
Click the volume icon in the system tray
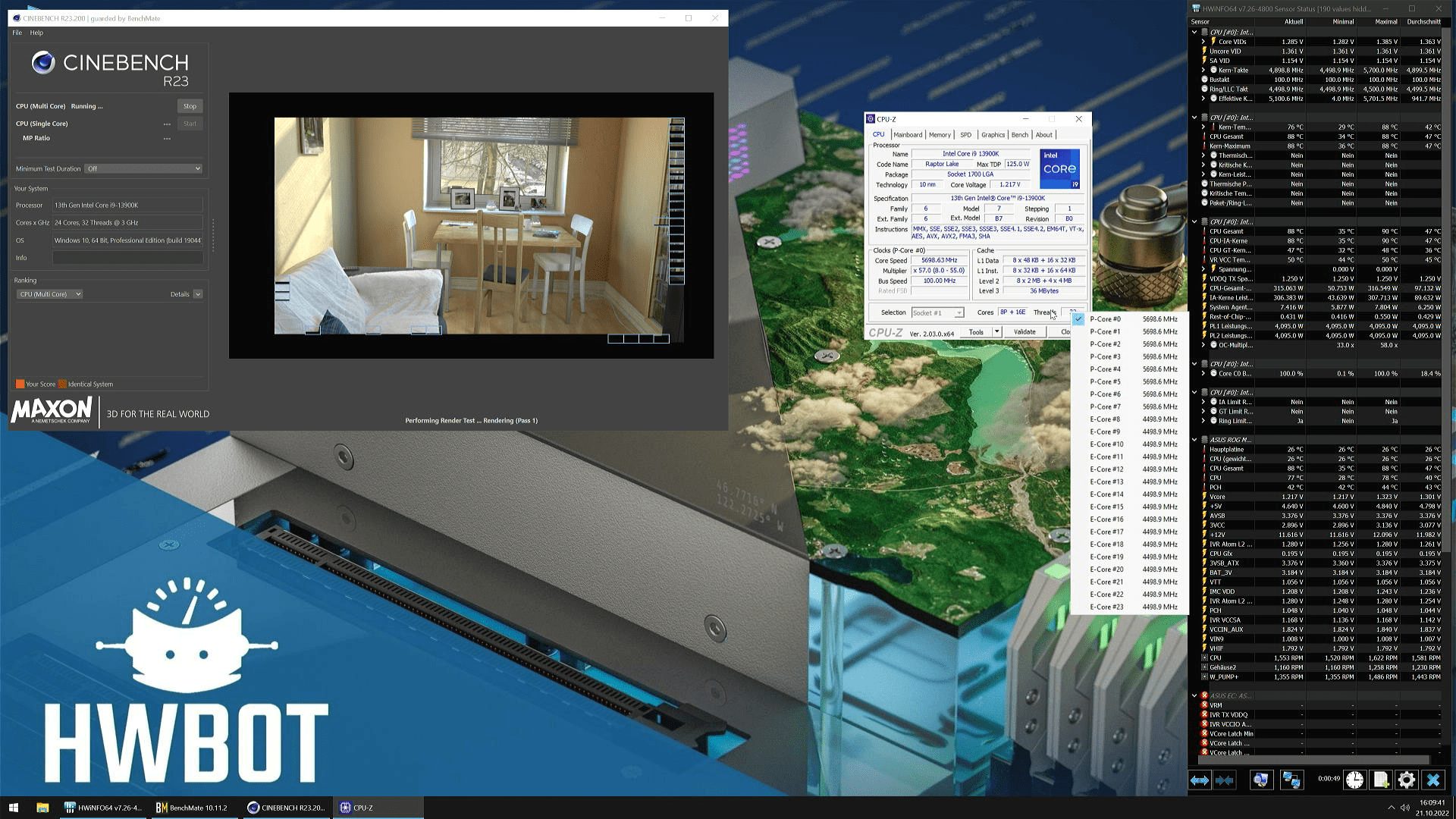(1404, 808)
